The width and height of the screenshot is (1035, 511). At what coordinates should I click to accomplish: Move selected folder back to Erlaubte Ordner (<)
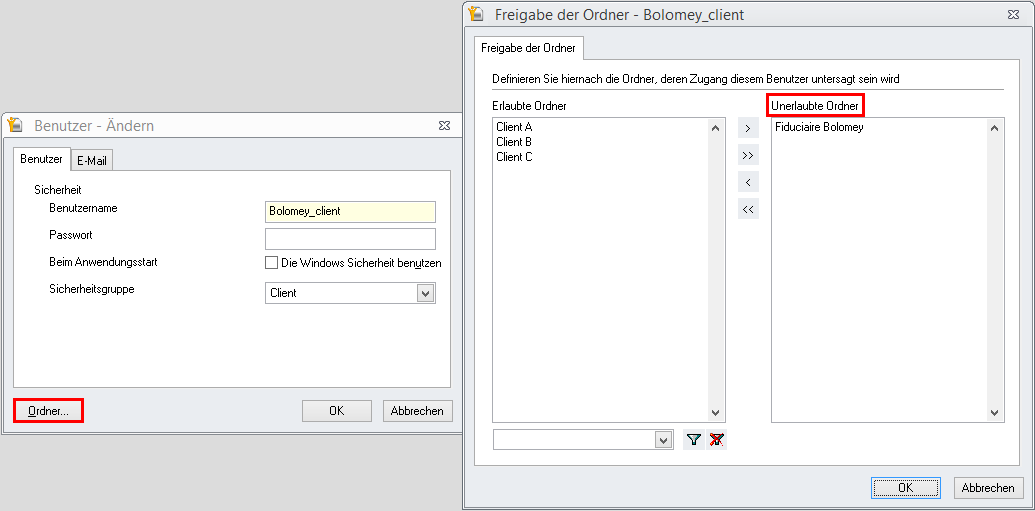(748, 183)
